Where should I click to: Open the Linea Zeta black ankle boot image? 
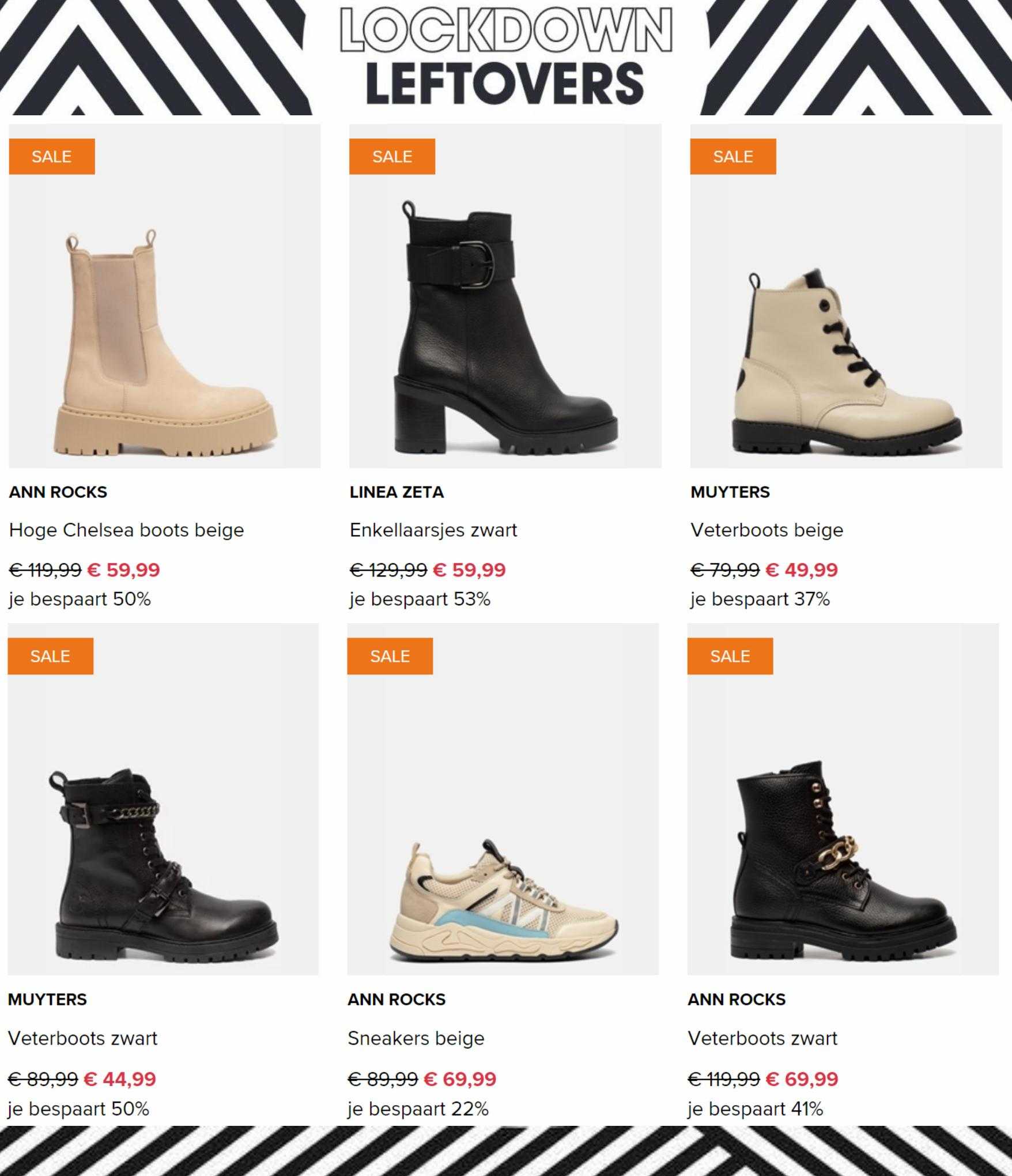[x=505, y=296]
